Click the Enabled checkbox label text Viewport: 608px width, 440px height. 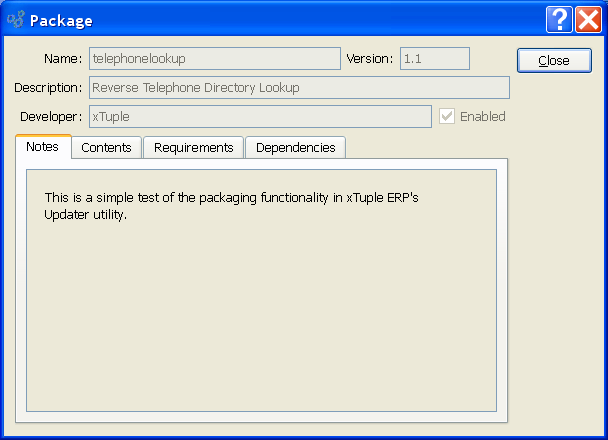(x=482, y=117)
